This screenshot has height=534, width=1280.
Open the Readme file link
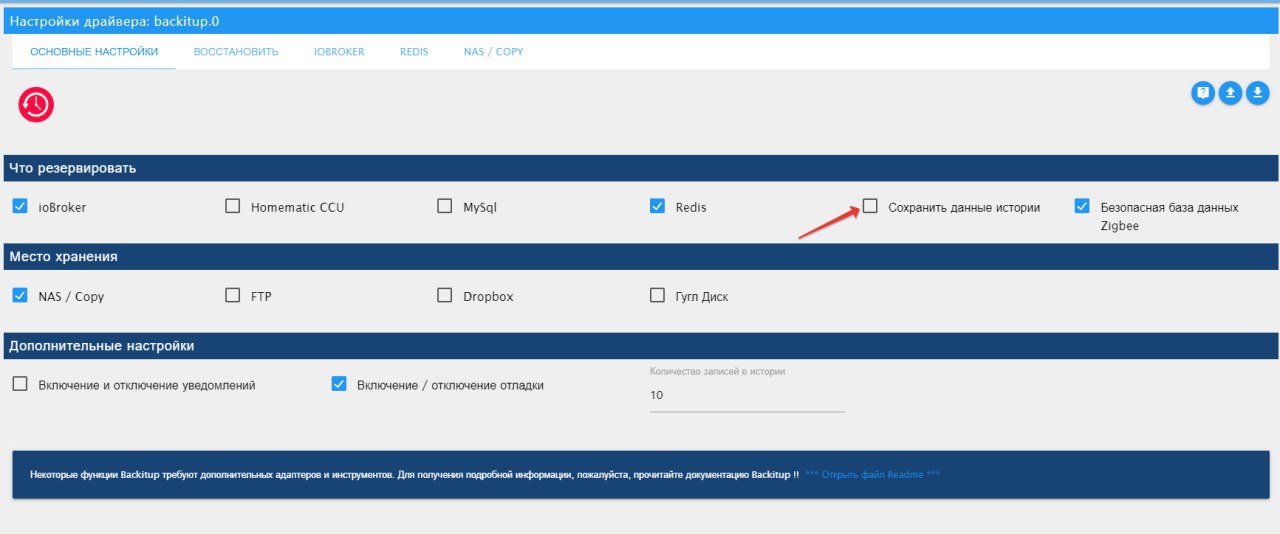[x=872, y=474]
